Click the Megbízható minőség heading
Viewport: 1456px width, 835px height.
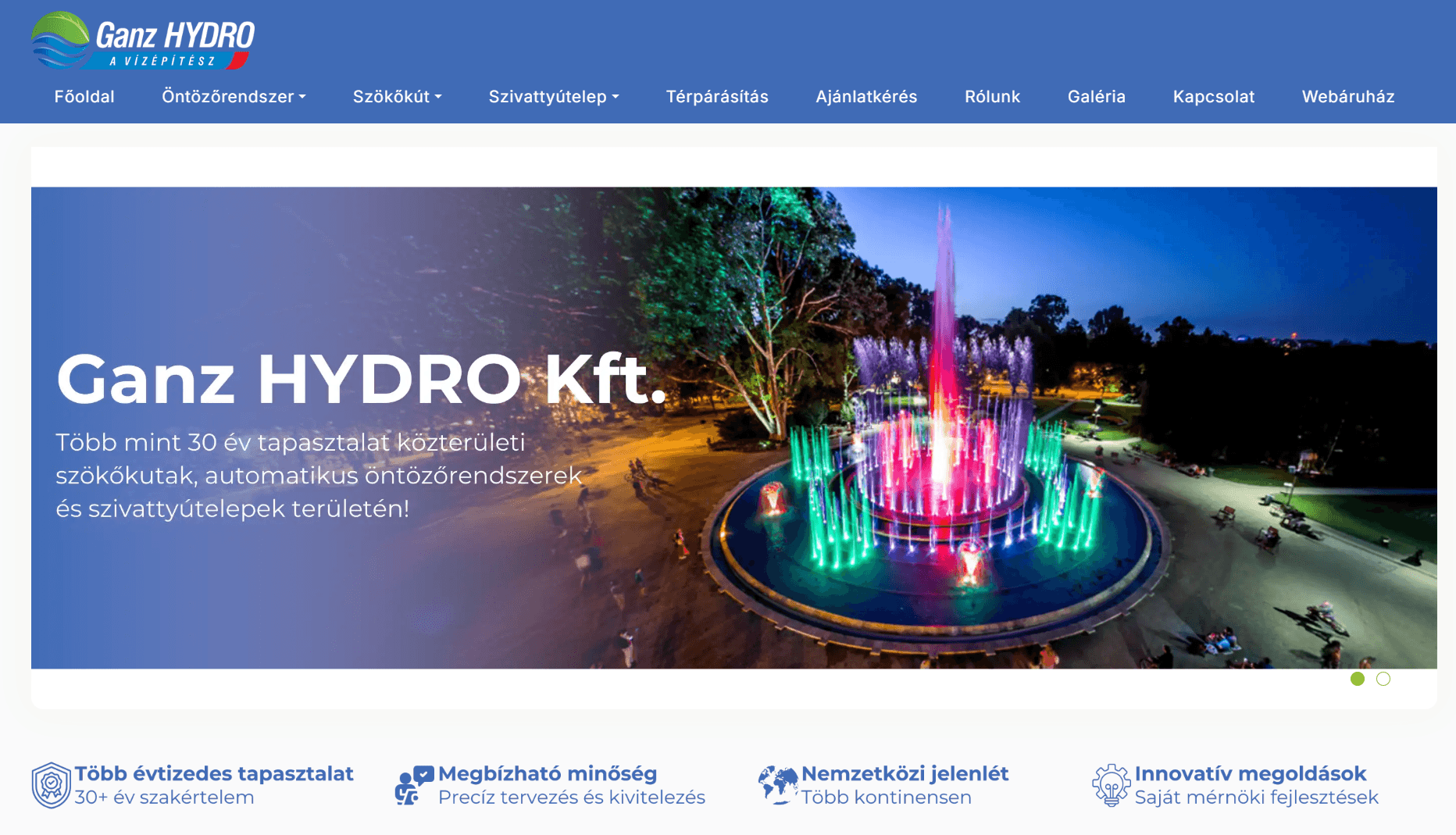[548, 773]
